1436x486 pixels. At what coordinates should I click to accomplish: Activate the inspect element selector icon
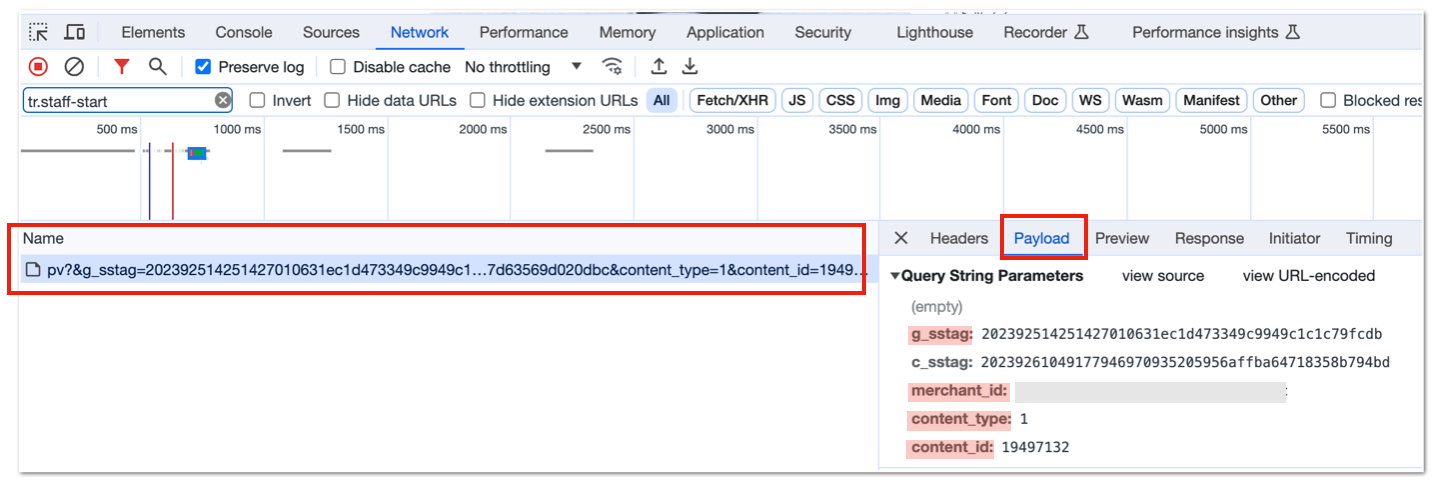pyautogui.click(x=39, y=32)
